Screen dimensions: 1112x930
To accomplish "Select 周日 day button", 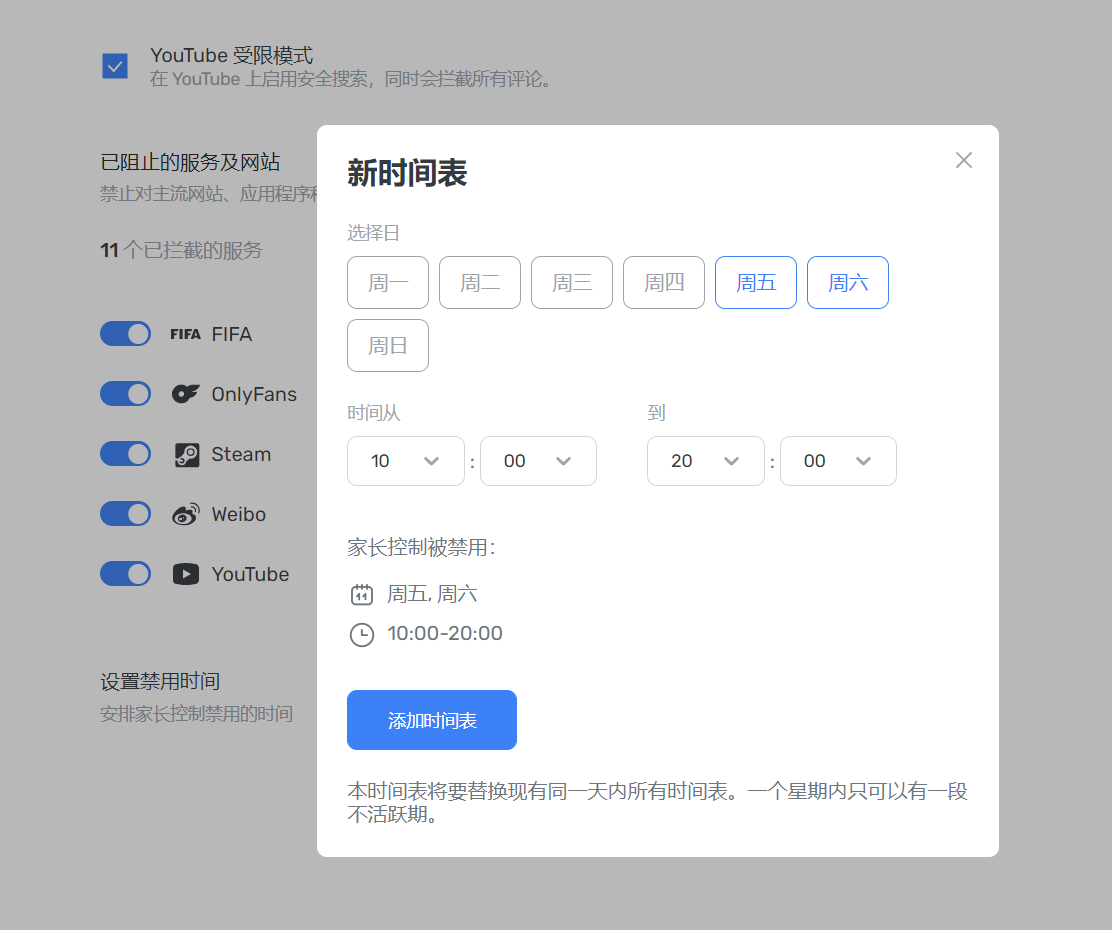I will (x=388, y=345).
